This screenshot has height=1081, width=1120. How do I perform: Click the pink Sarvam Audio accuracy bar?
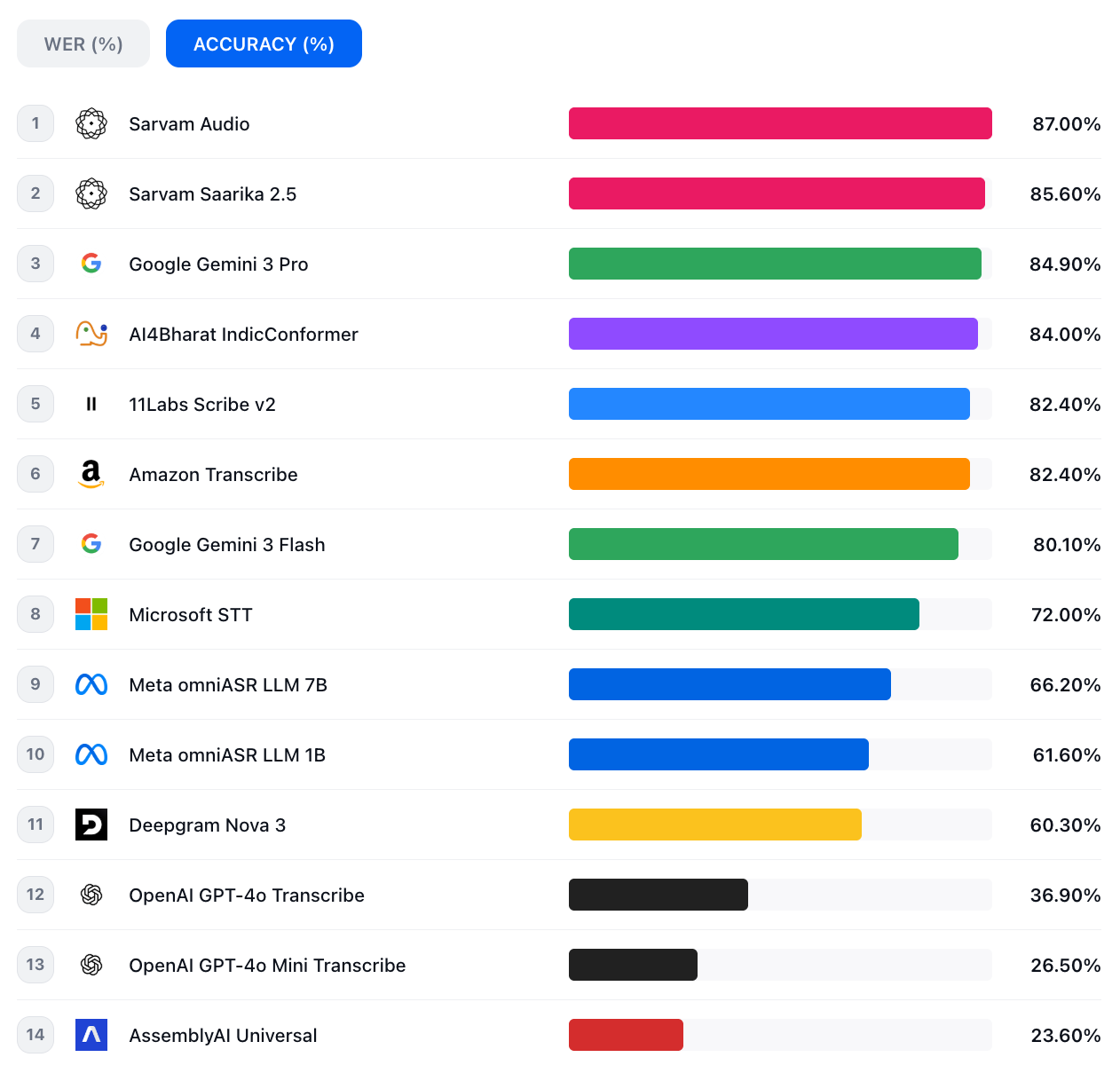click(x=779, y=123)
